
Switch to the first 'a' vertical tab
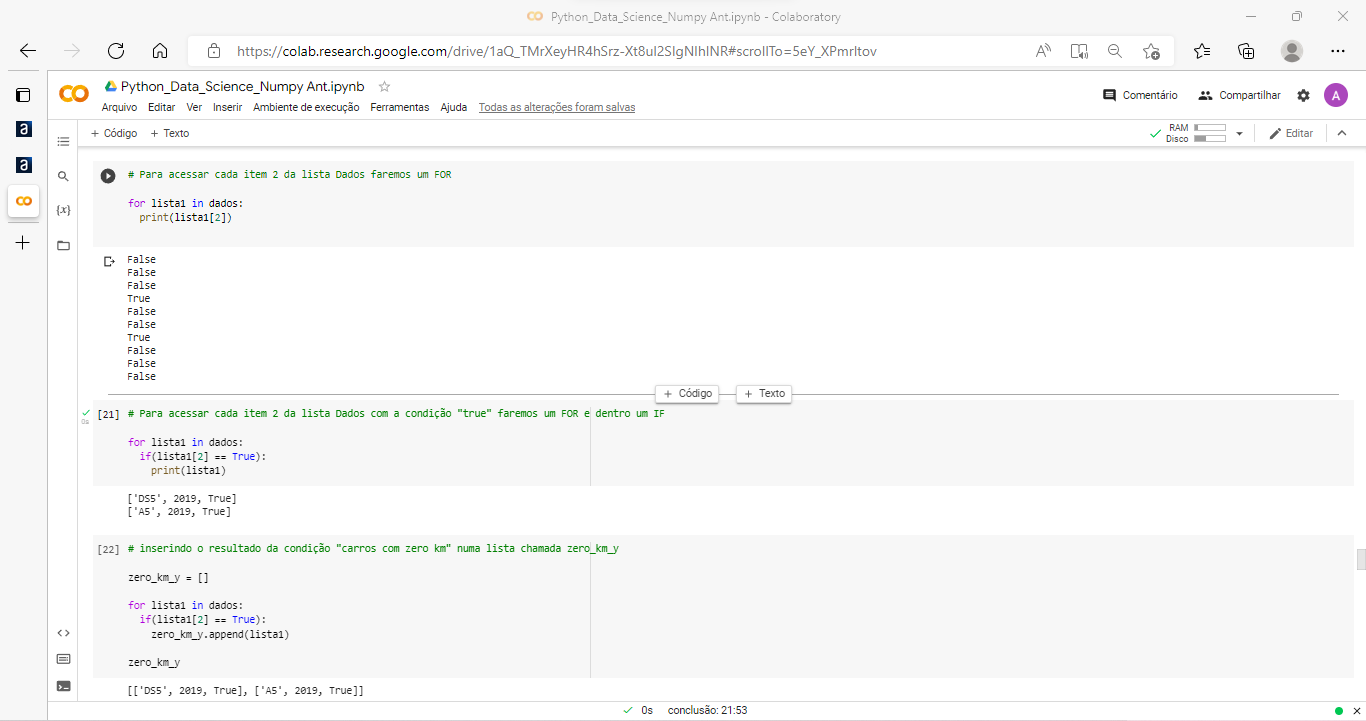coord(23,130)
